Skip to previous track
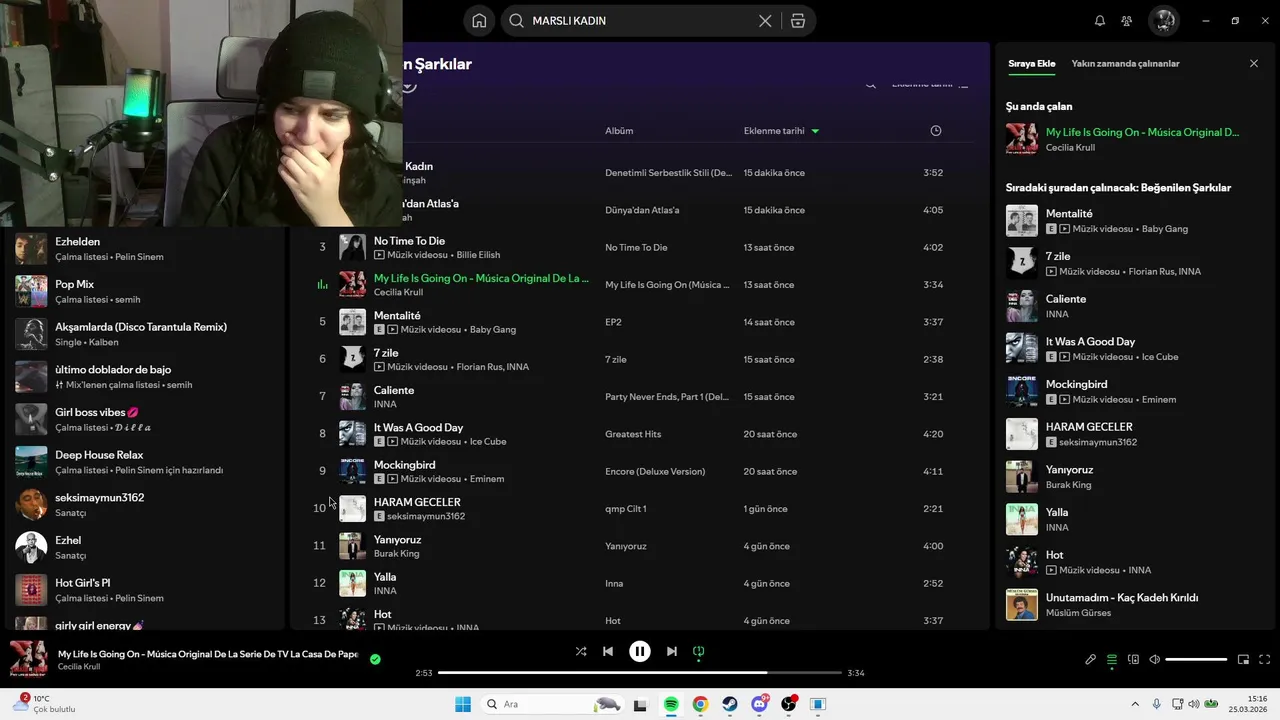Screen dimensions: 1280x720 click(607, 651)
